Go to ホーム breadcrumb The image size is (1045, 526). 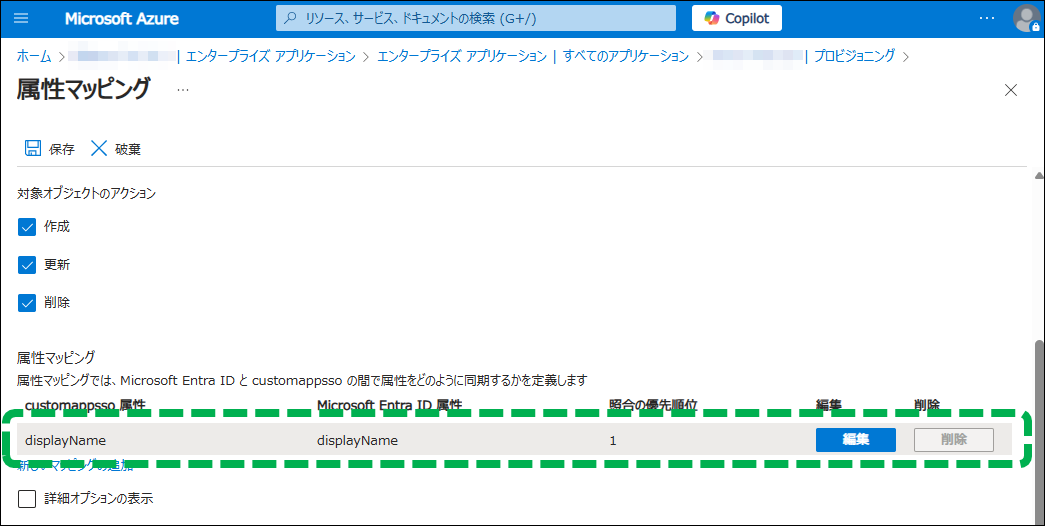33,56
